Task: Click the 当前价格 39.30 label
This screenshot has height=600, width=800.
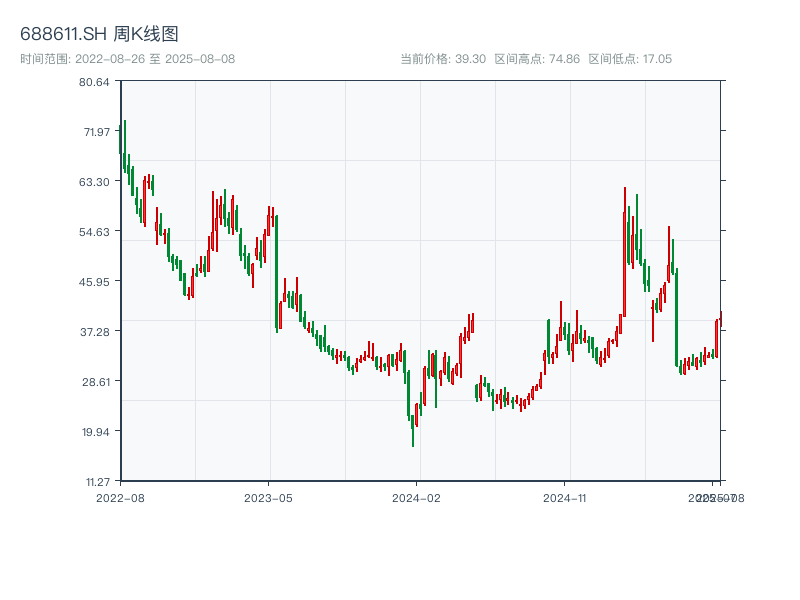Action: [x=442, y=59]
